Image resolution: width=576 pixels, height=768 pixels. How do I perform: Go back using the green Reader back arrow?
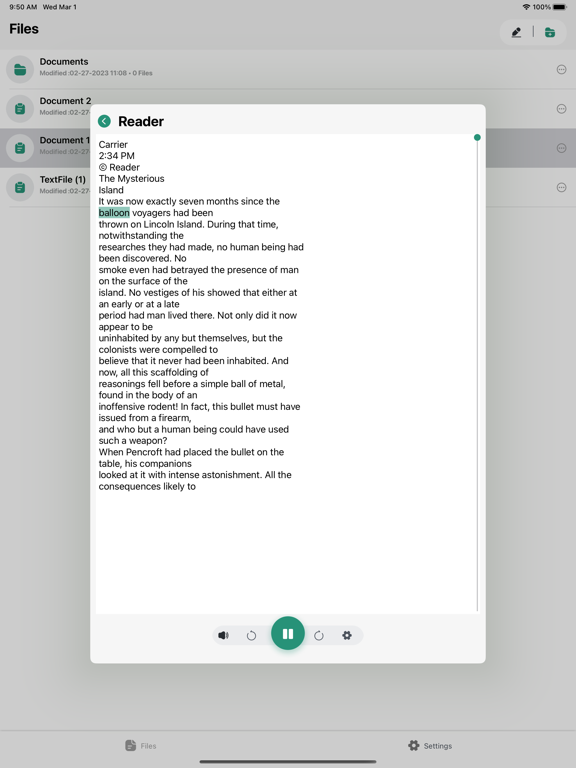click(x=104, y=121)
